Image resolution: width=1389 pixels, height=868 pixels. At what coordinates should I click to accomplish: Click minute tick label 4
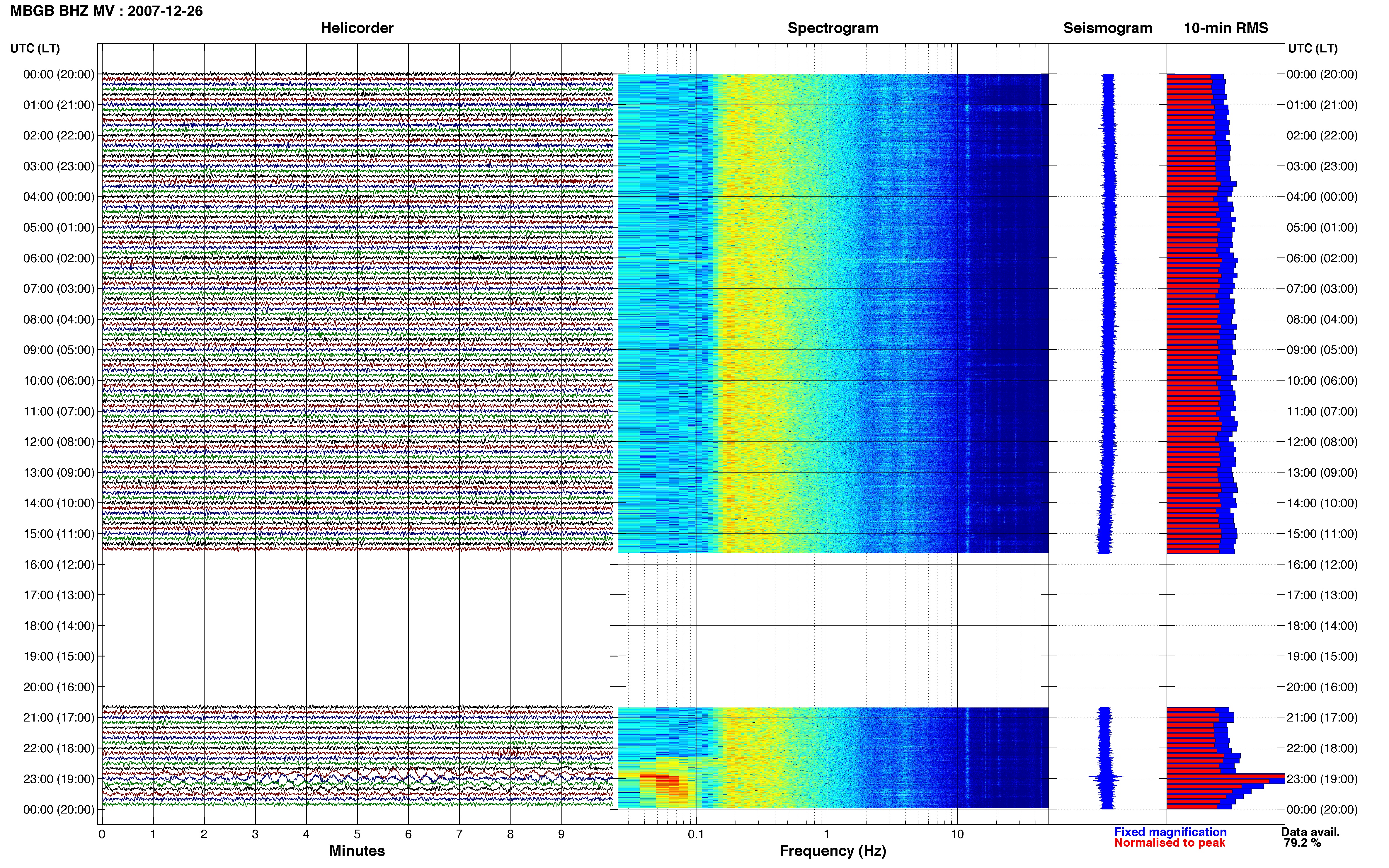[x=306, y=835]
